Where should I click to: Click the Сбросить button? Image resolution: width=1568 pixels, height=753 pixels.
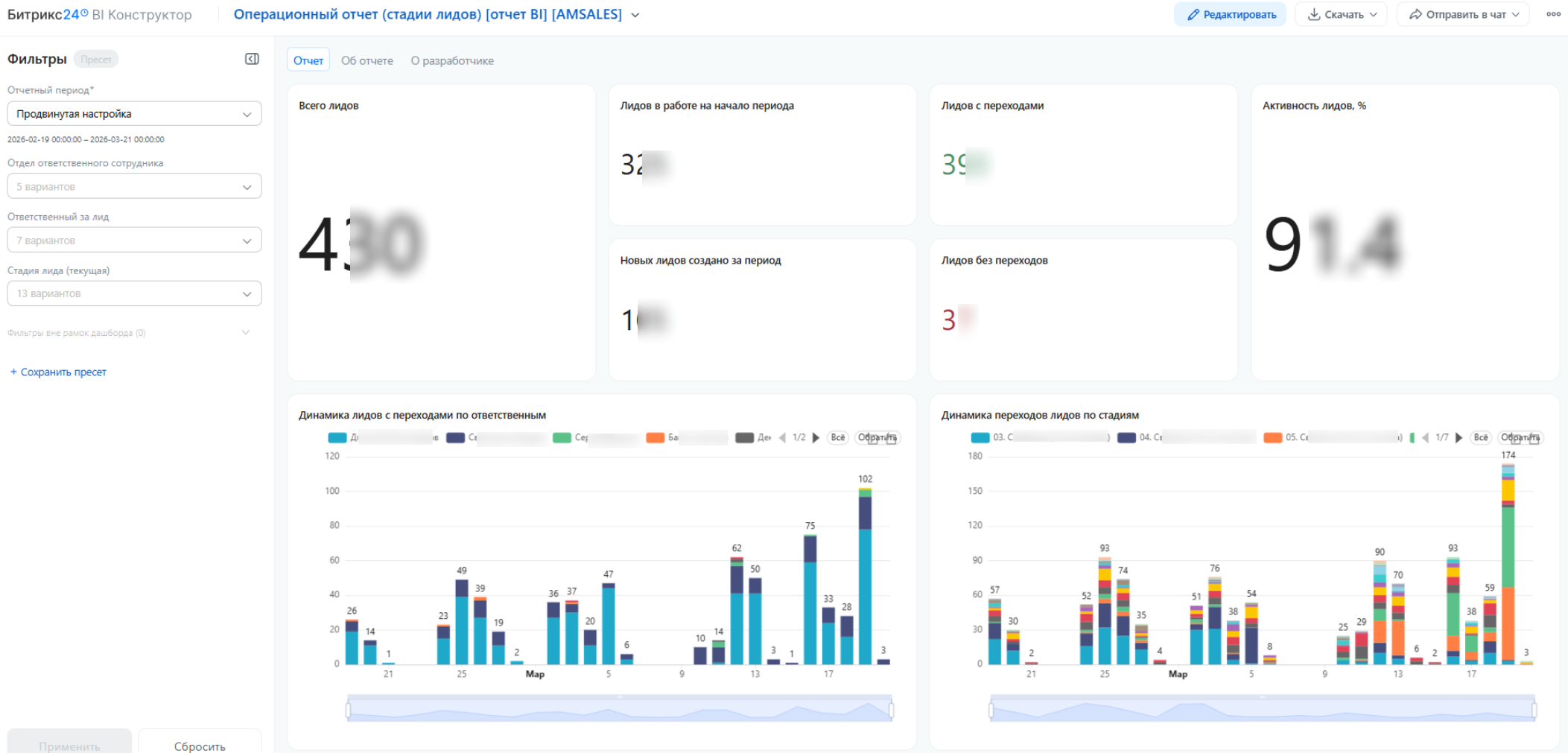pyautogui.click(x=200, y=743)
